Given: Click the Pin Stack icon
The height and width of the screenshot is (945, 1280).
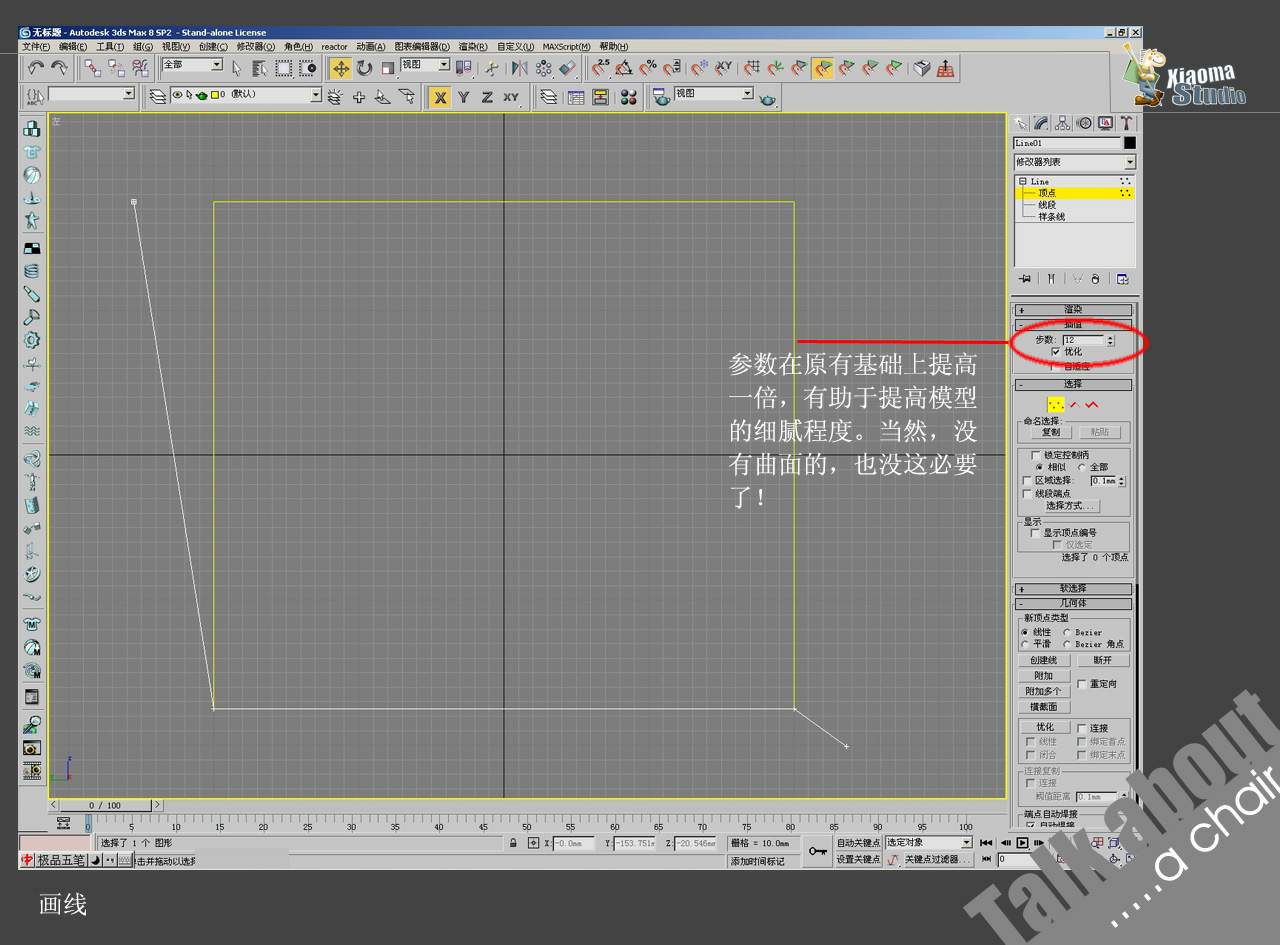Looking at the screenshot, I should click(x=1024, y=279).
